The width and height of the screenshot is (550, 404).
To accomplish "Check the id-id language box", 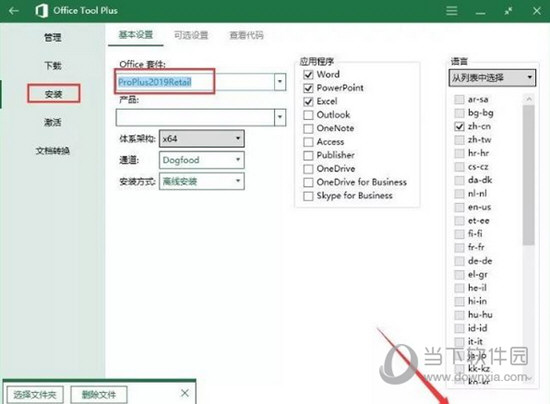I will click(459, 328).
